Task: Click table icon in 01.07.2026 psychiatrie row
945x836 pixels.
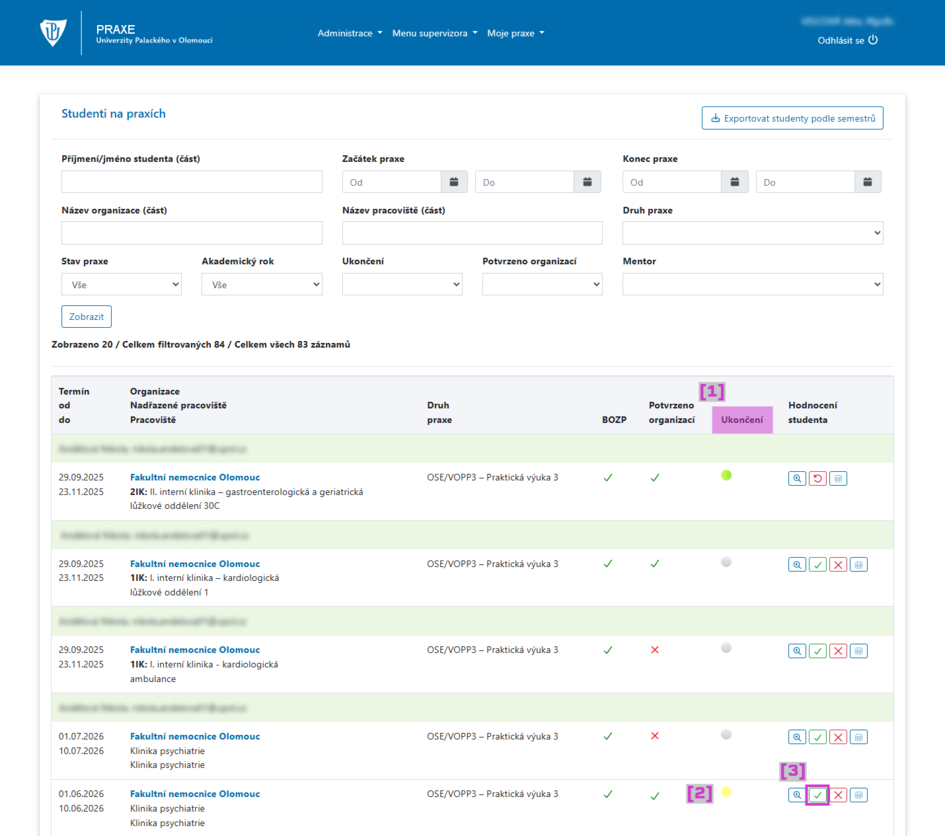Action: [858, 737]
